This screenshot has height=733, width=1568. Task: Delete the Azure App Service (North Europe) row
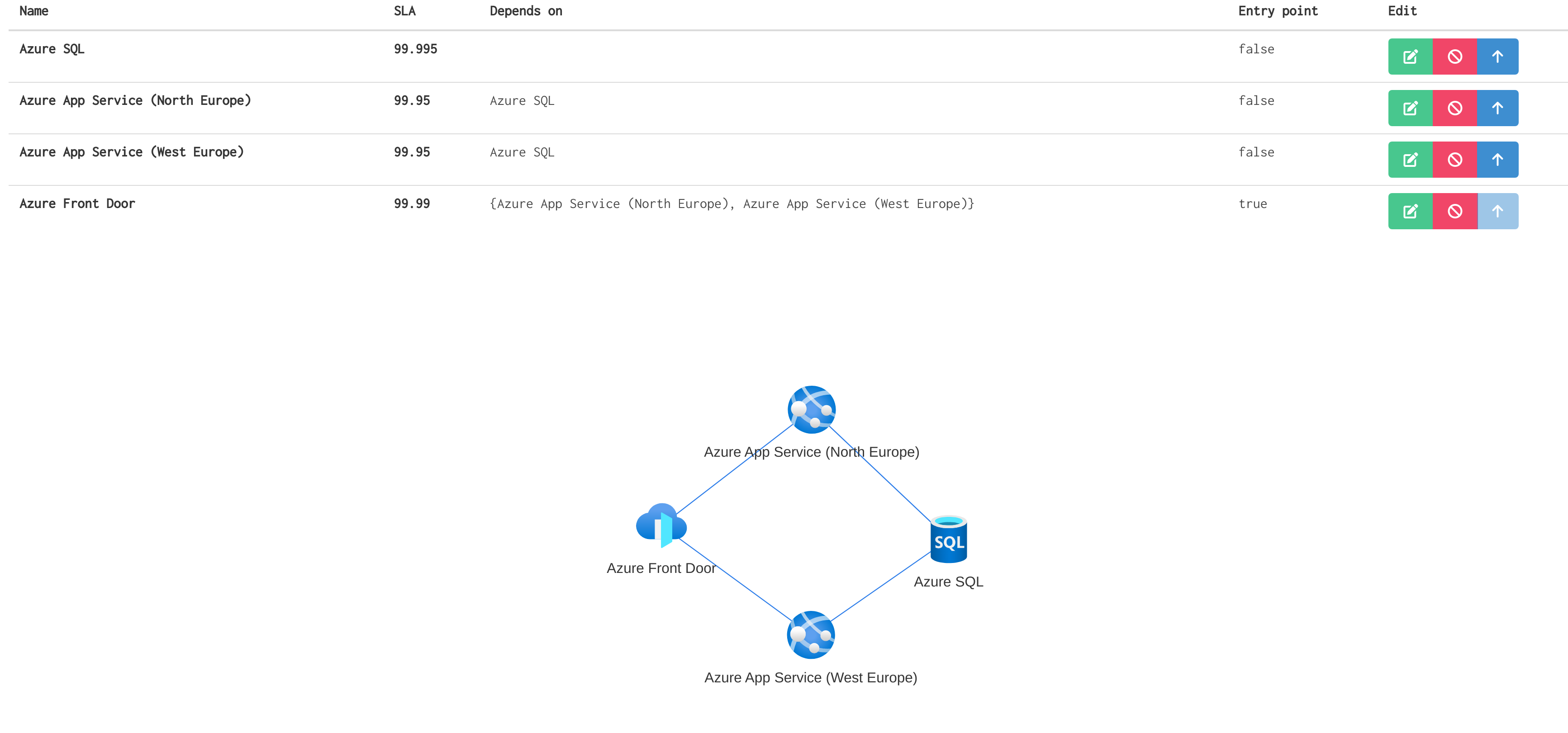[1454, 108]
